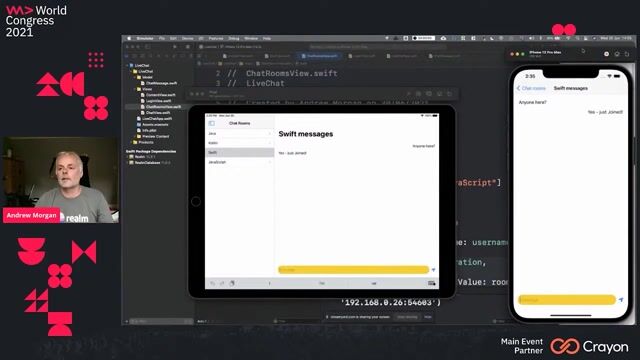Image resolution: width=640 pixels, height=360 pixels.
Task: Open the Kotlin chat room on iPad
Action: [240, 143]
